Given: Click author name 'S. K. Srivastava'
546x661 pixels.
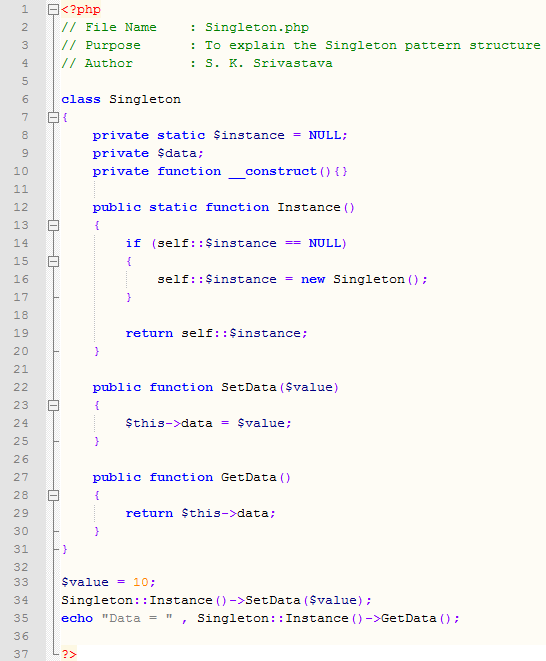Looking at the screenshot, I should (x=269, y=63).
